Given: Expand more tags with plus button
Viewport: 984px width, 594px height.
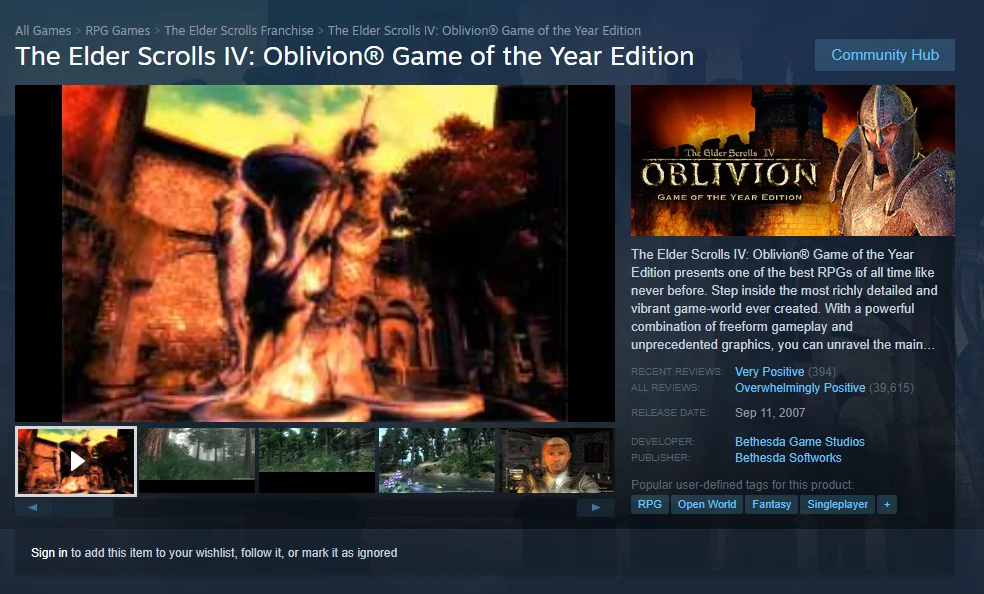Looking at the screenshot, I should (887, 504).
